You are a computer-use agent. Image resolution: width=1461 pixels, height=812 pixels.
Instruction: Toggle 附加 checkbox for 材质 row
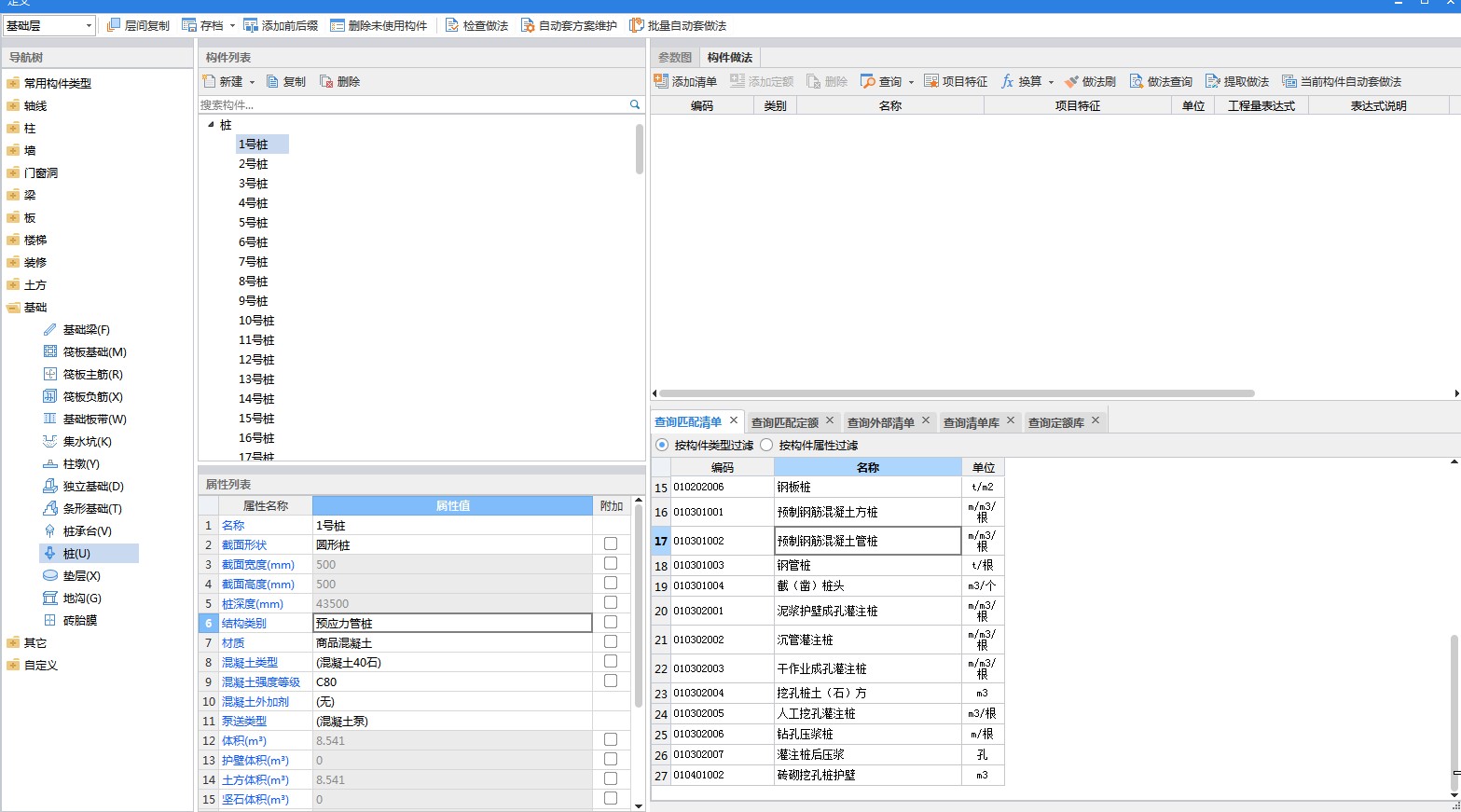(x=611, y=641)
